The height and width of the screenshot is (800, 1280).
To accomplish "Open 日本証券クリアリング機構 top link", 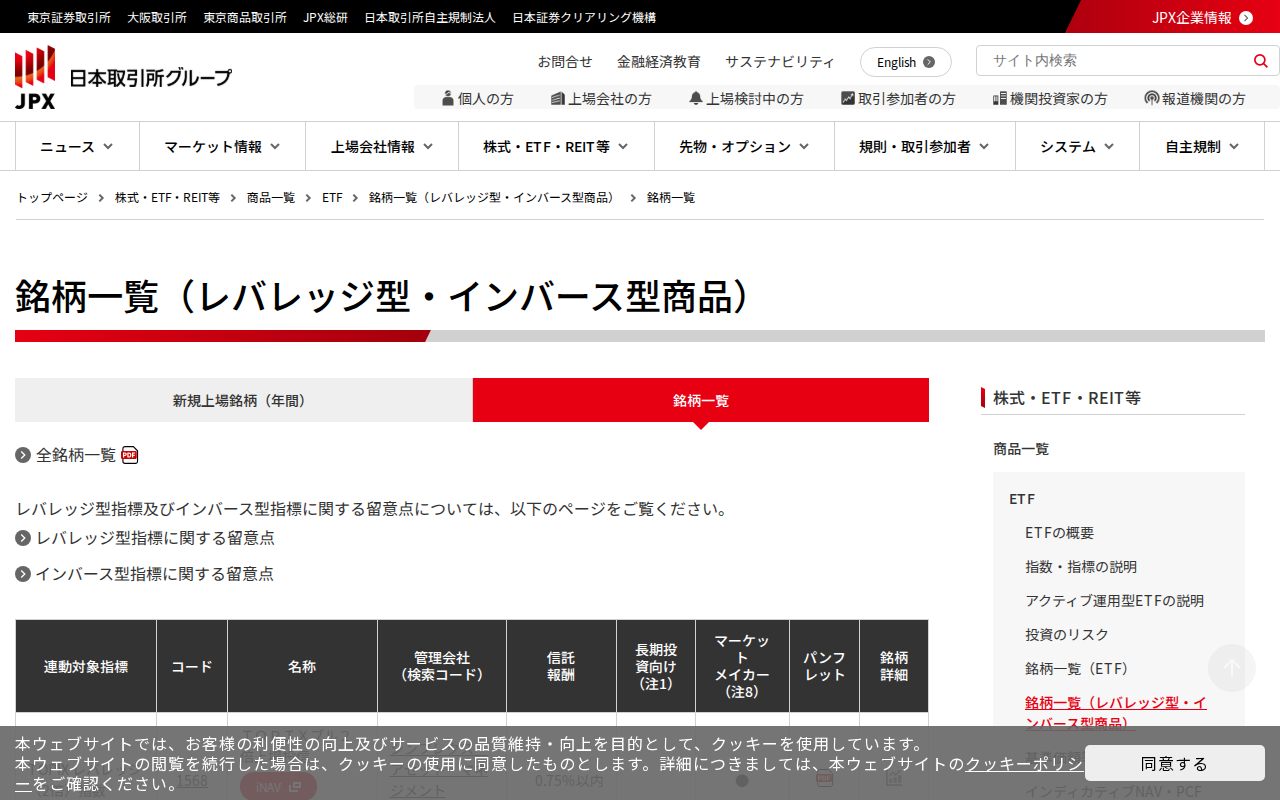I will coord(584,17).
